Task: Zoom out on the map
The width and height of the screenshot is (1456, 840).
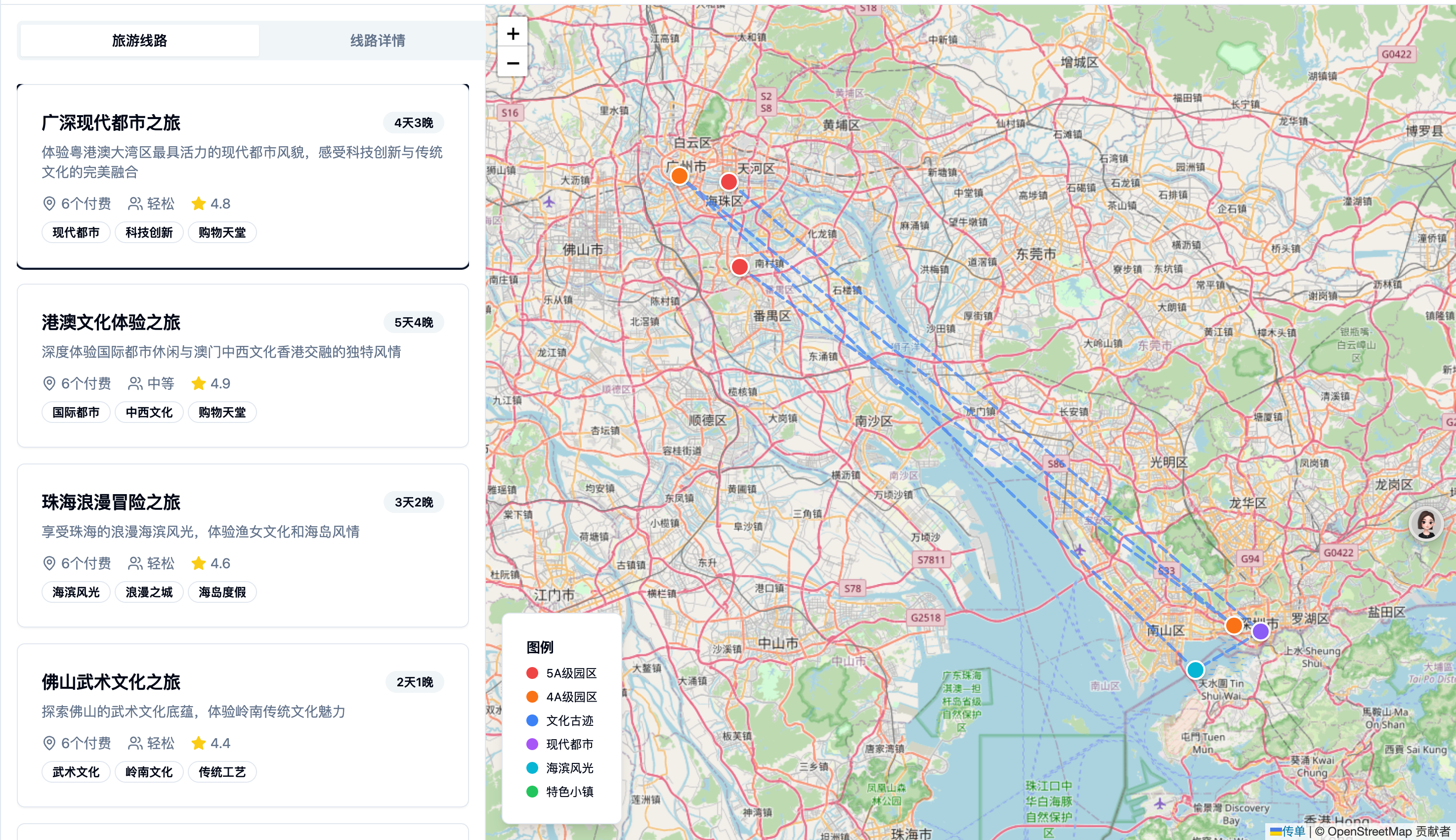Action: [x=512, y=63]
